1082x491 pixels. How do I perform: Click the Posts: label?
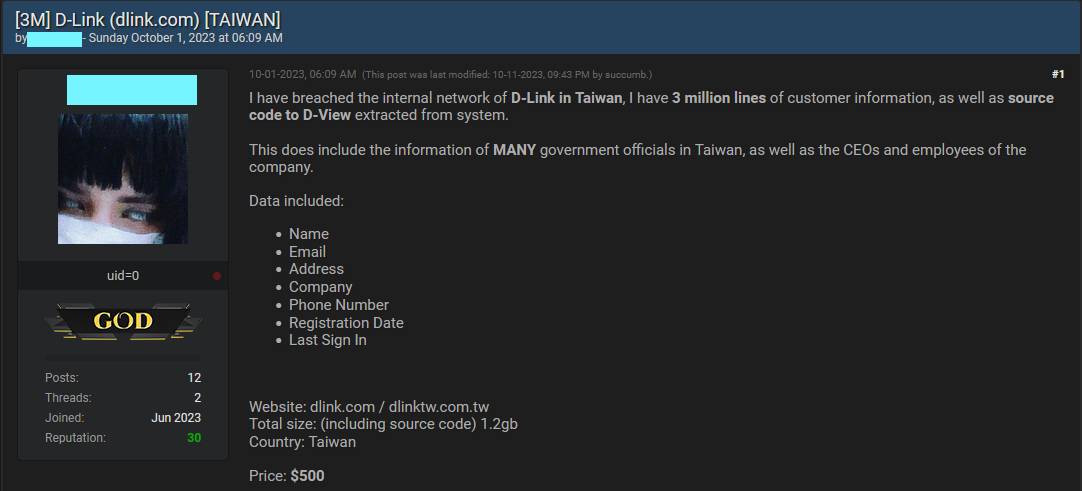(x=61, y=378)
